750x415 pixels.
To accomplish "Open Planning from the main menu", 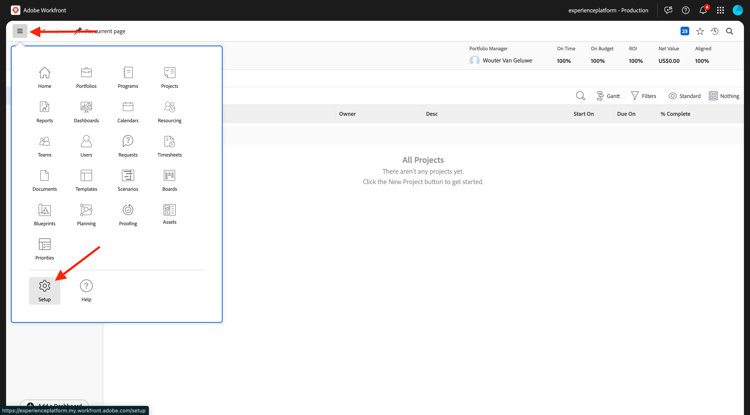I will [86, 215].
